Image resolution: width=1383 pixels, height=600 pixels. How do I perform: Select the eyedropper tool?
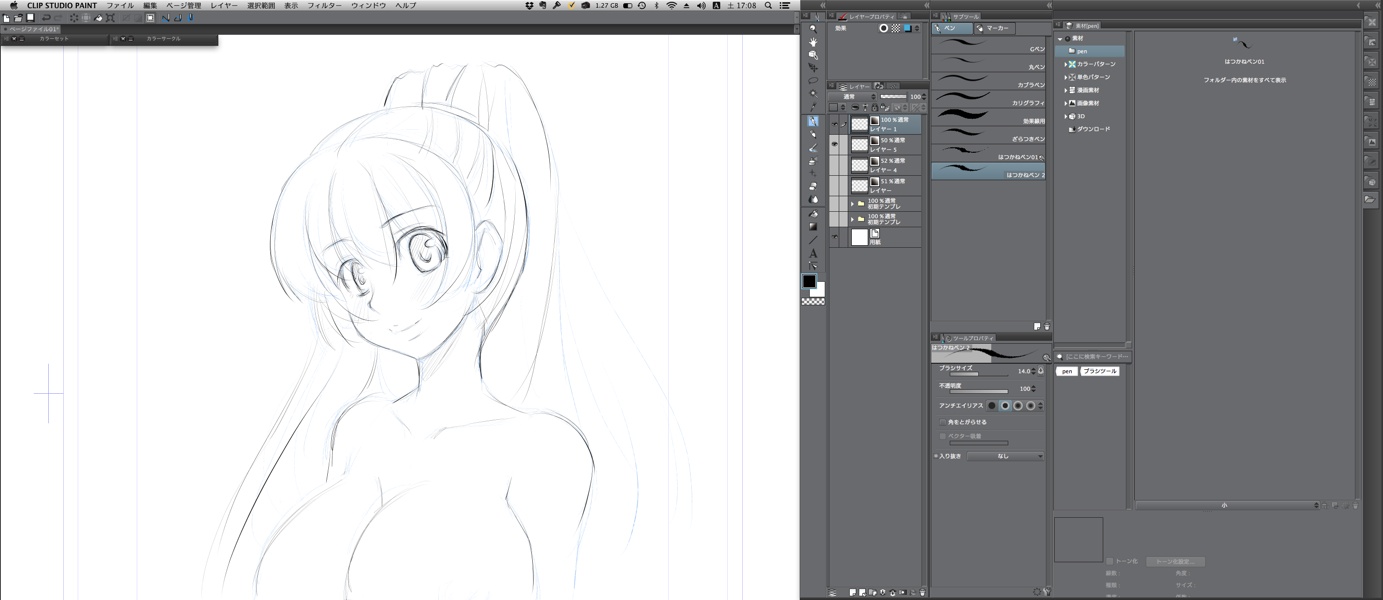pyautogui.click(x=813, y=107)
